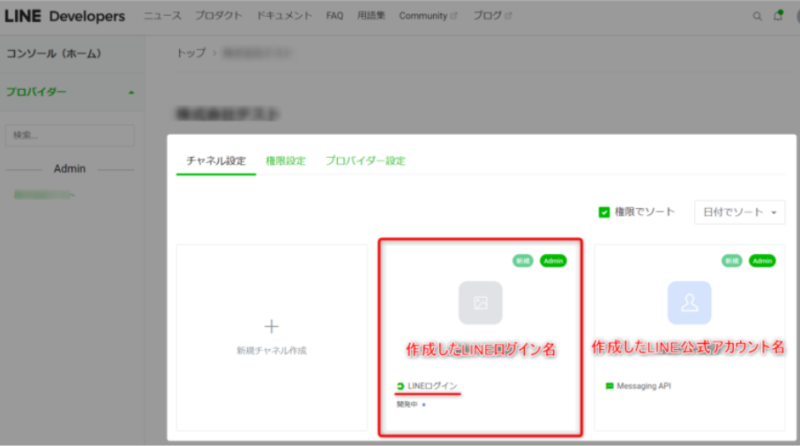Collapse the プロバイダー sidebar section
This screenshot has height=446, width=800.
[131, 92]
